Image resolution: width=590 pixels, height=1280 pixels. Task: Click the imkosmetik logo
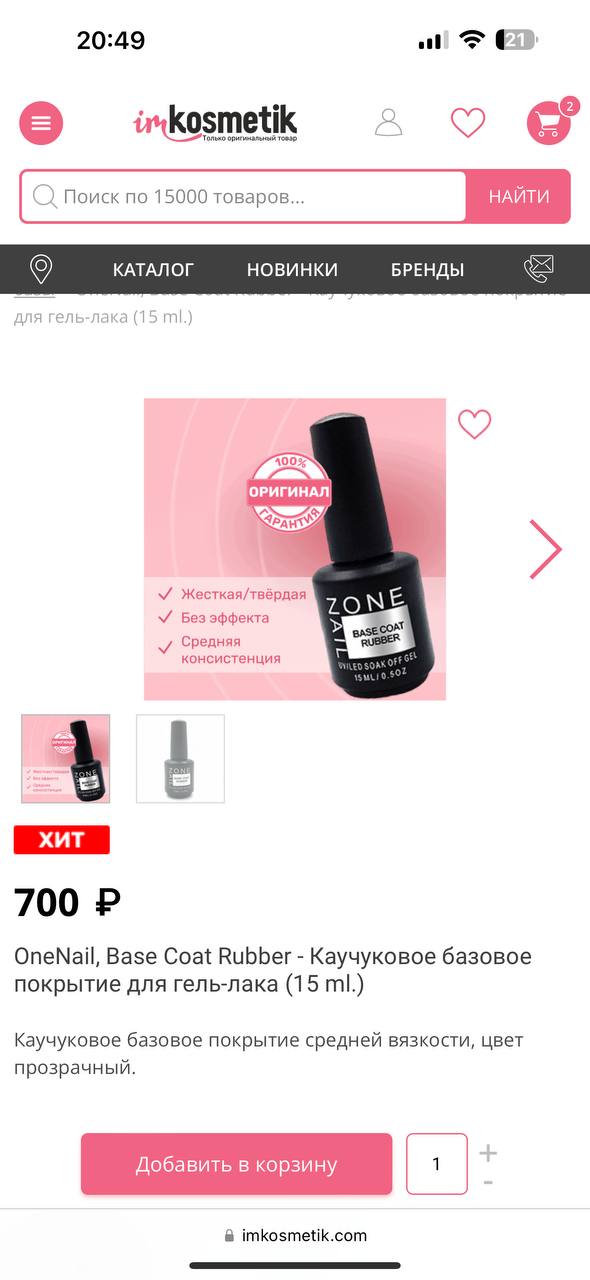(215, 124)
